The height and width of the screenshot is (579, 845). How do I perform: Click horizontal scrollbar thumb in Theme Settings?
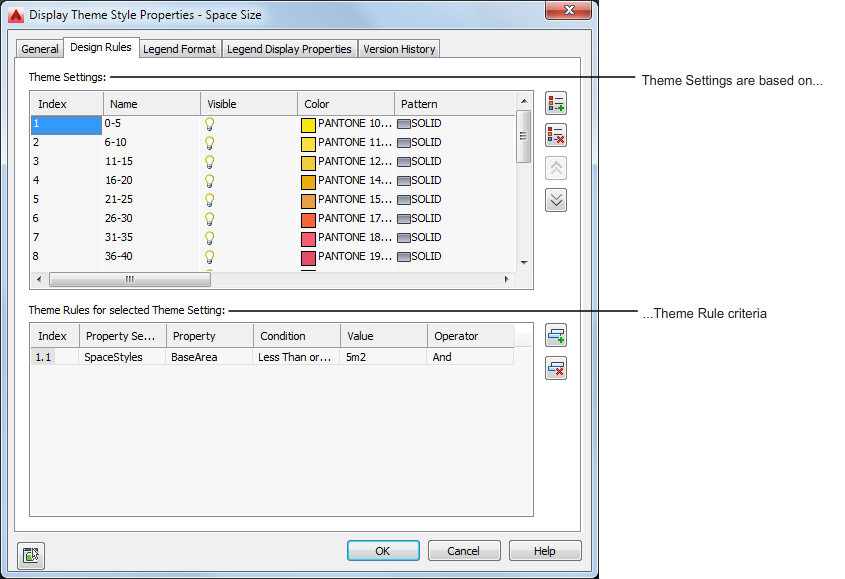coord(130,279)
